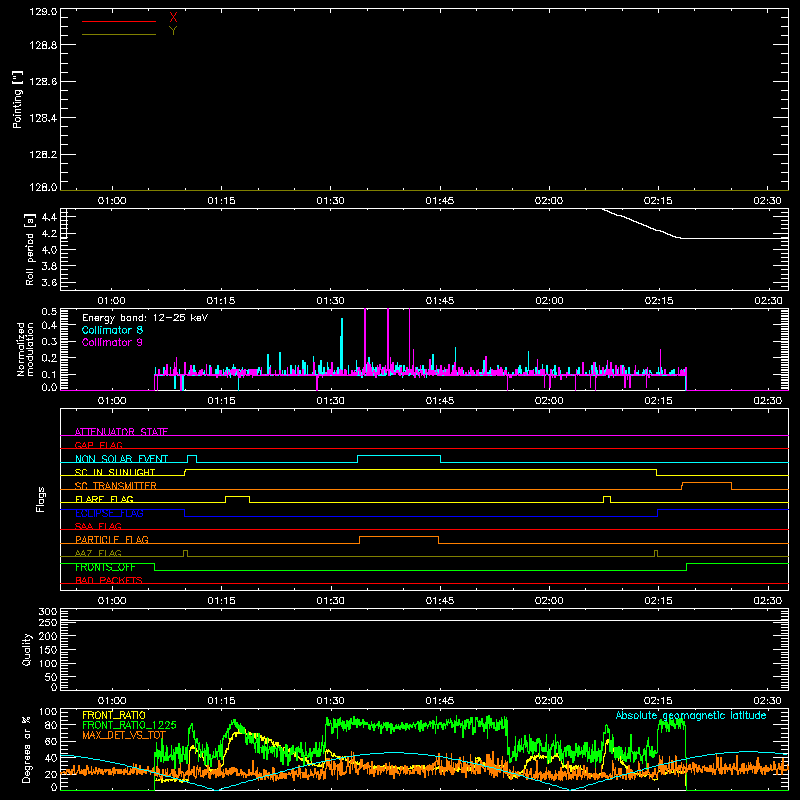Click the second FLARE_FLAG pulse near 02:08
The image size is (800, 800).
(607, 496)
